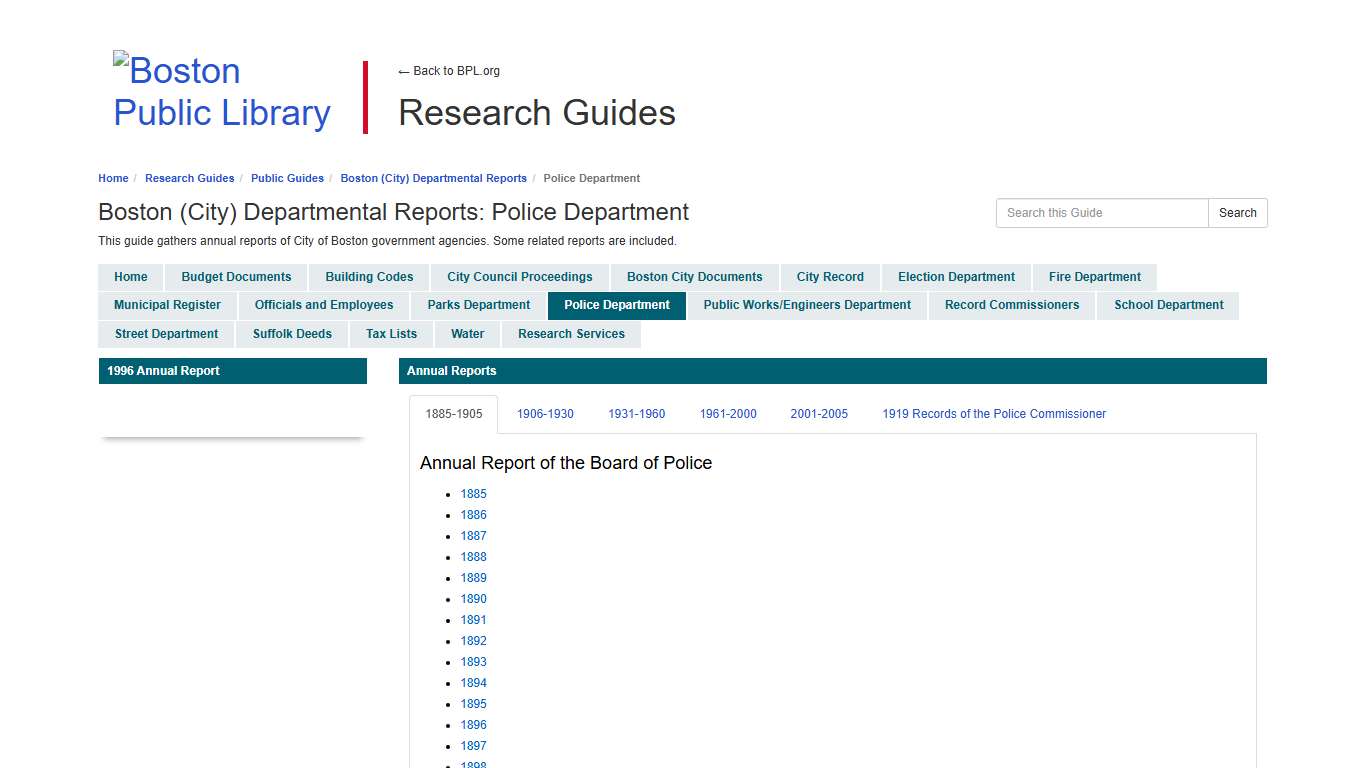
Task: Open the 1896 annual report
Action: click(474, 724)
